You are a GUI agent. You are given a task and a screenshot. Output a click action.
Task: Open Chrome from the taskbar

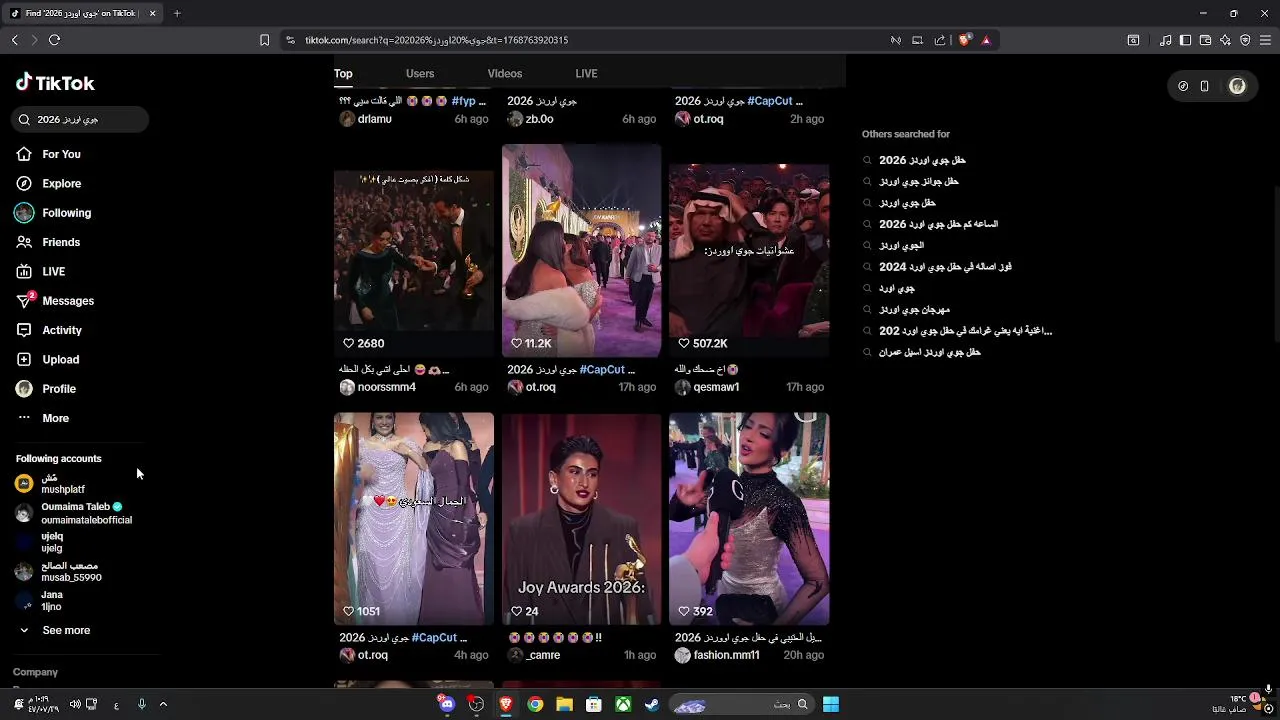pos(535,704)
